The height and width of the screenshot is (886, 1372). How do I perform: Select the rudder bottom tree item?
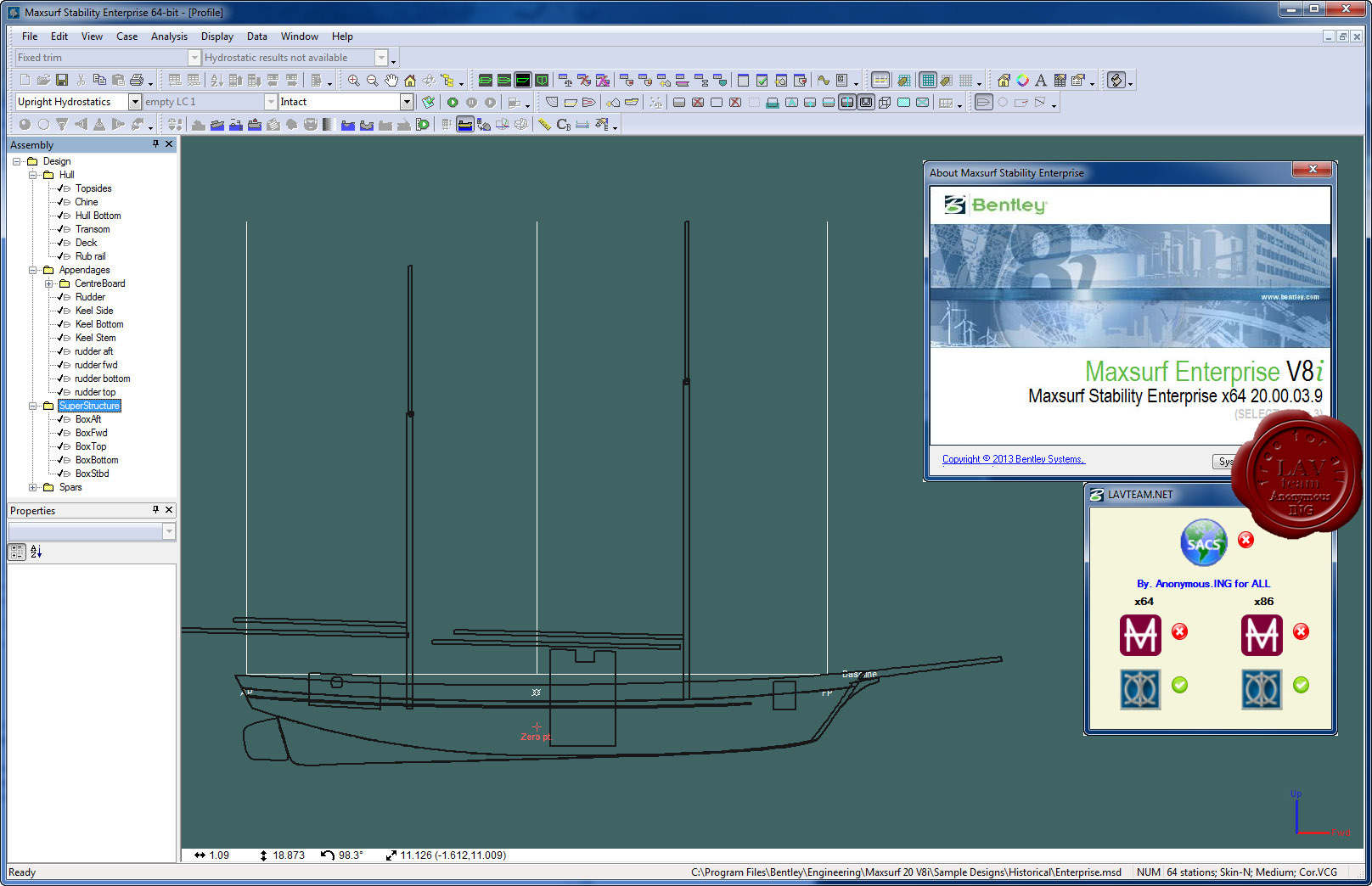click(x=103, y=379)
